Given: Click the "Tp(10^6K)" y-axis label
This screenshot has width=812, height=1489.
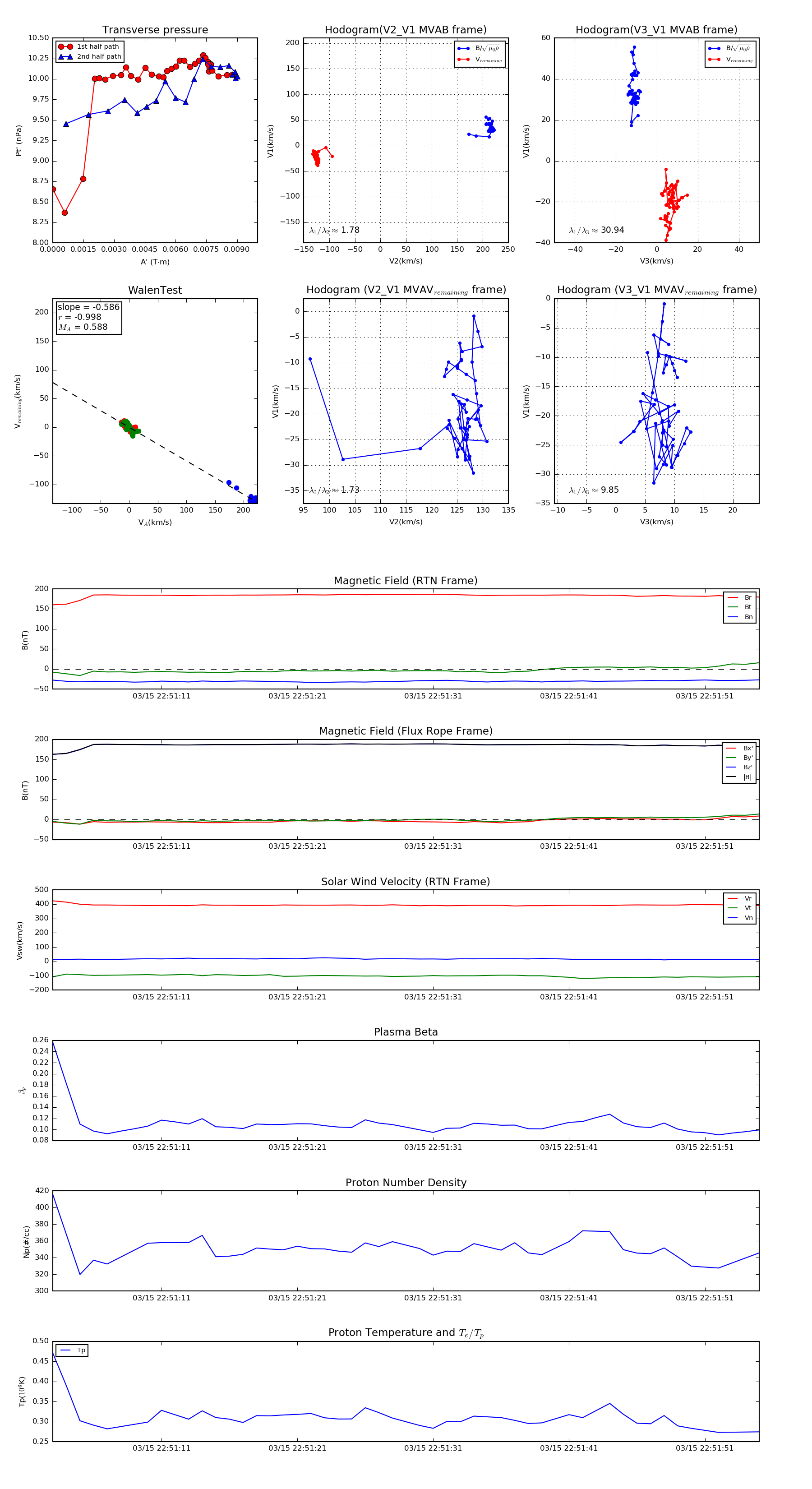Looking at the screenshot, I should 22,1392.
